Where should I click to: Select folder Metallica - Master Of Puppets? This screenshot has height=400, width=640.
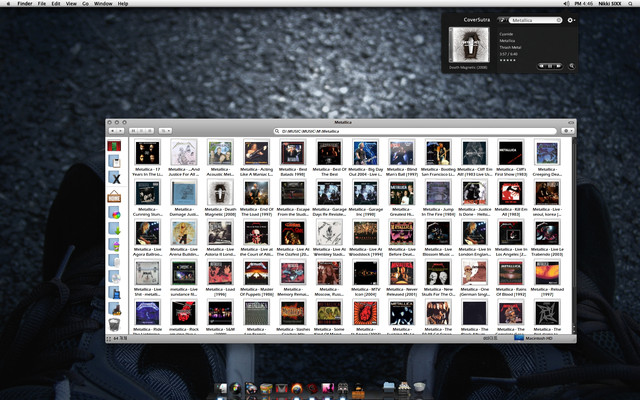click(x=256, y=278)
